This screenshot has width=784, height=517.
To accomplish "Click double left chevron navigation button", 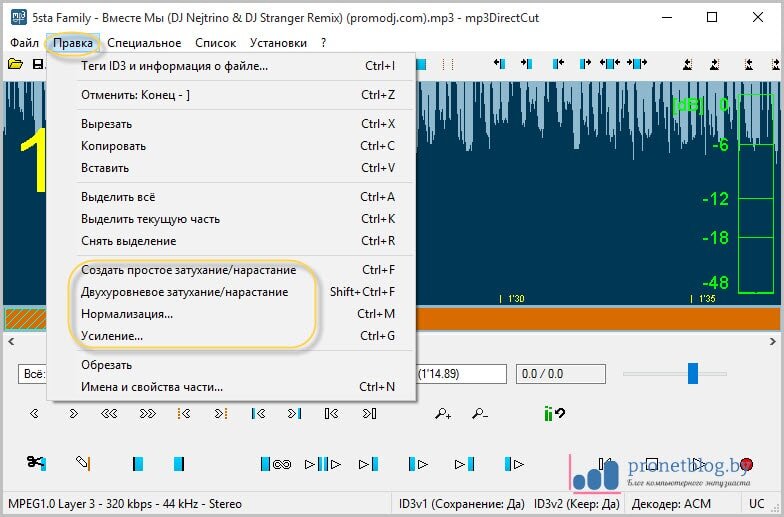I will point(109,414).
